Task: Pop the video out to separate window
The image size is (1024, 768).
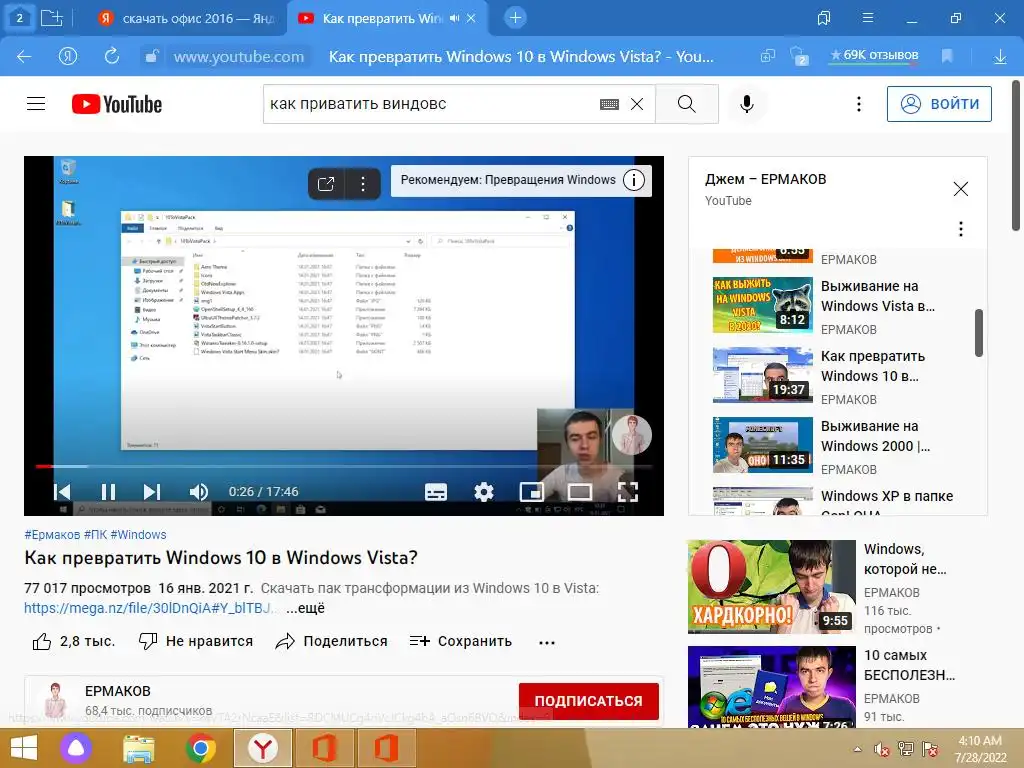Action: pyautogui.click(x=326, y=184)
